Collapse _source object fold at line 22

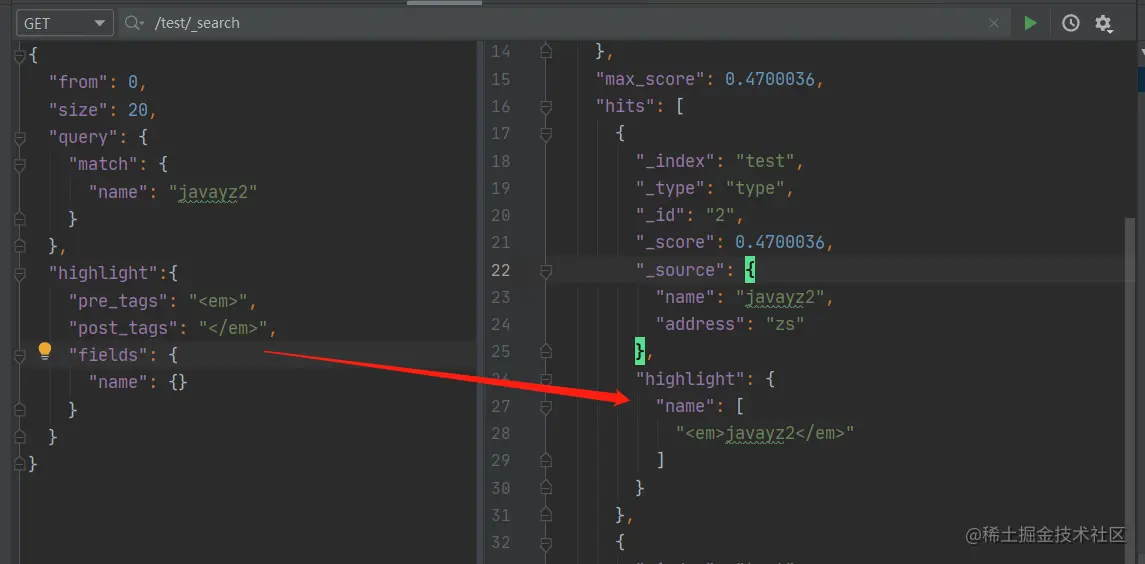coord(545,271)
